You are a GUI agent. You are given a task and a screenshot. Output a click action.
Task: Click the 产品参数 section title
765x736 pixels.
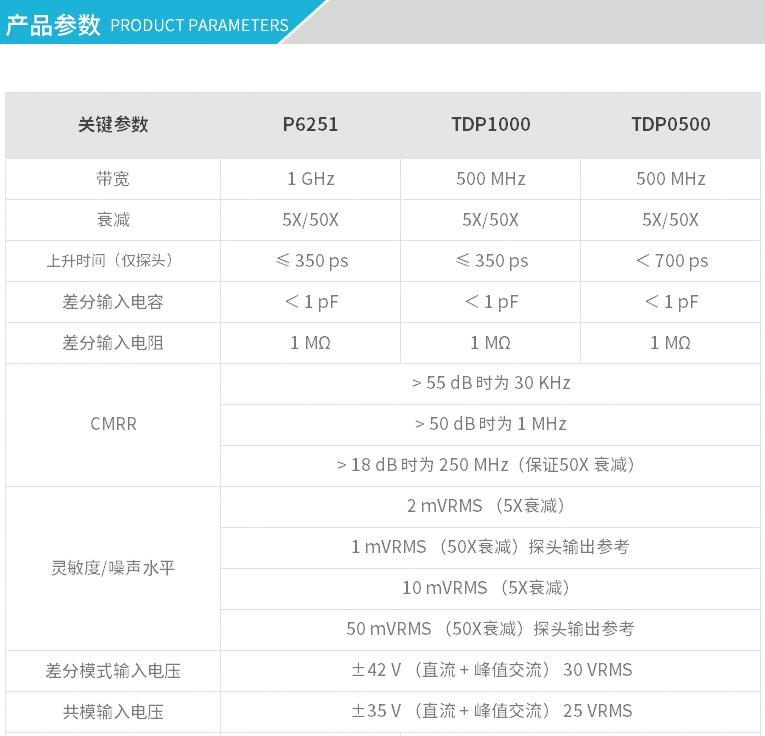(53, 25)
